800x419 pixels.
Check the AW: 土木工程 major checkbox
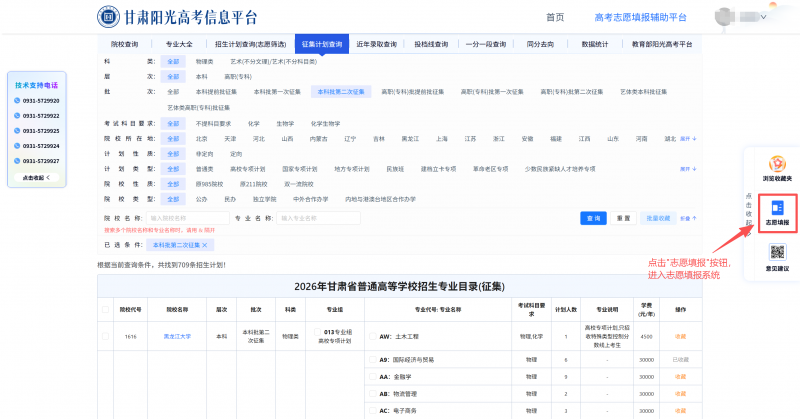tap(373, 336)
